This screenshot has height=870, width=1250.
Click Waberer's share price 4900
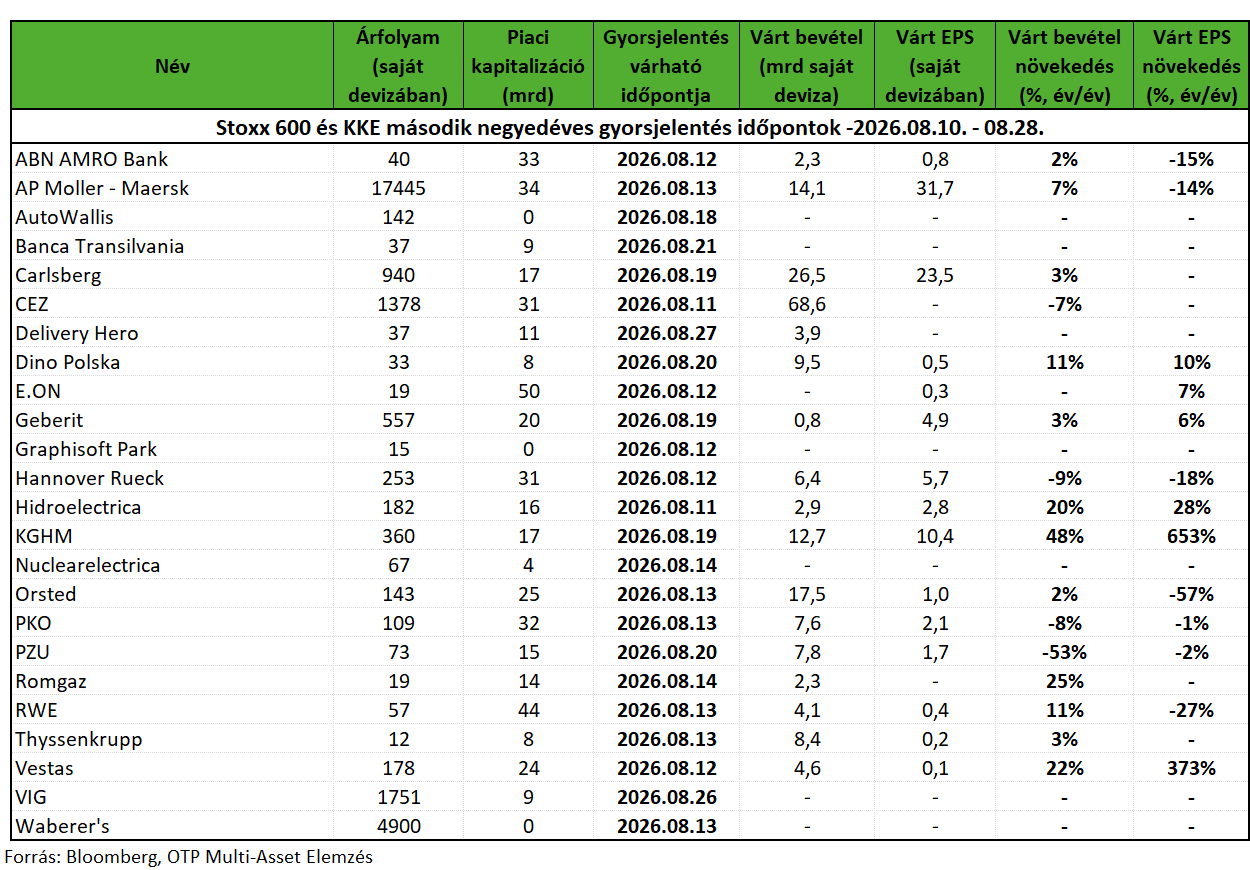[398, 826]
